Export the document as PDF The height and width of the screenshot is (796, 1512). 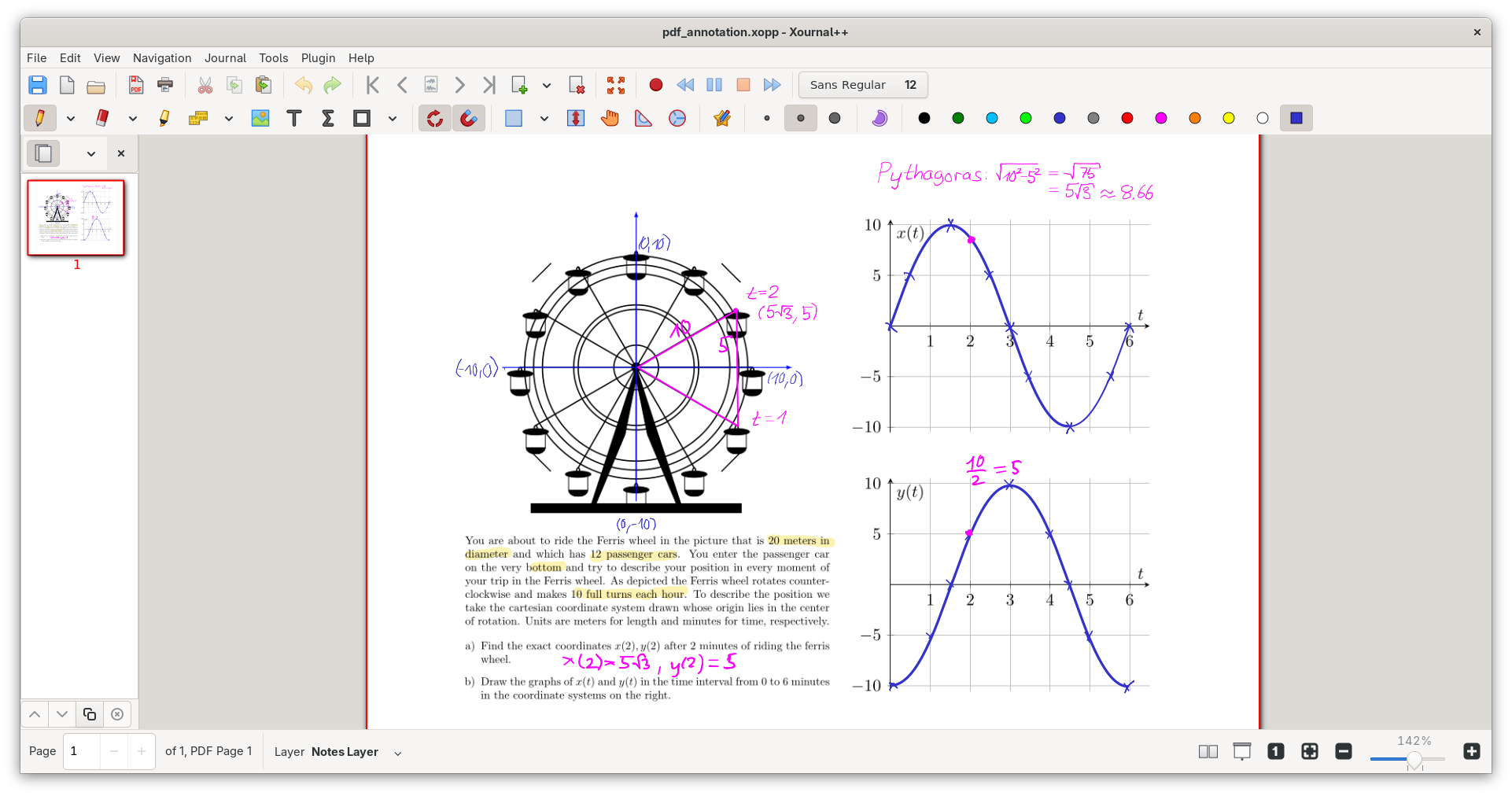click(x=136, y=85)
